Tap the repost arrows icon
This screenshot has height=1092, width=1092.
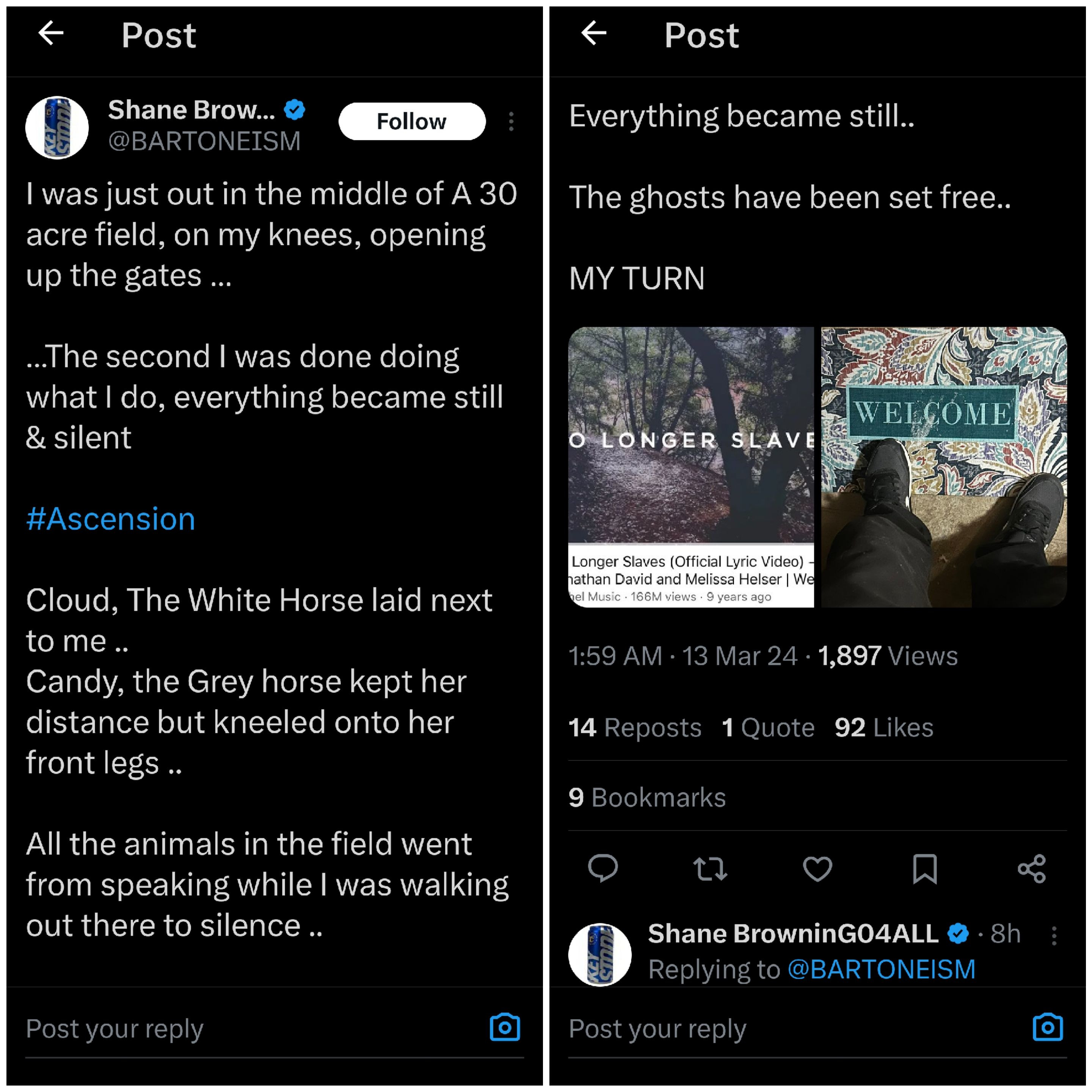point(710,869)
